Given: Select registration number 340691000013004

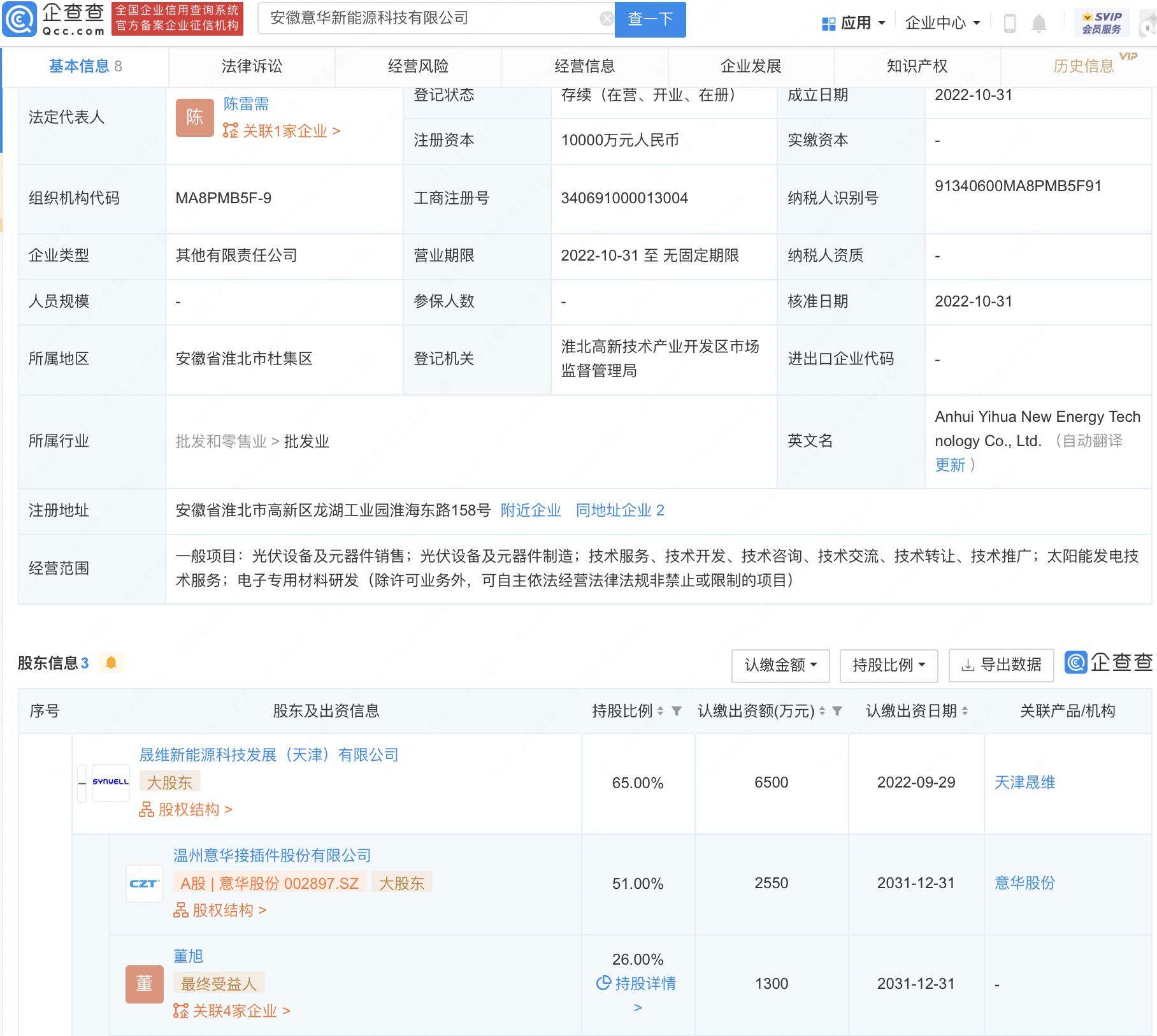Looking at the screenshot, I should 624,198.
